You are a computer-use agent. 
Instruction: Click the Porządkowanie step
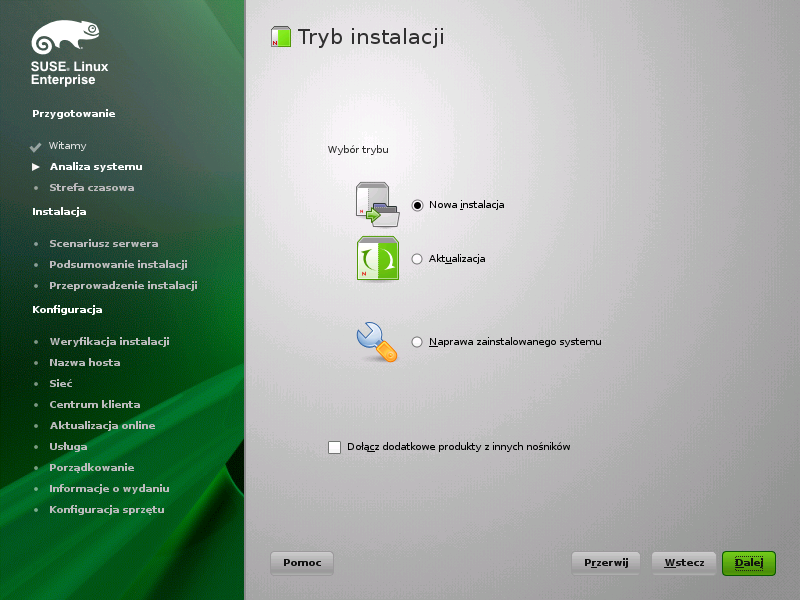pyautogui.click(x=92, y=468)
